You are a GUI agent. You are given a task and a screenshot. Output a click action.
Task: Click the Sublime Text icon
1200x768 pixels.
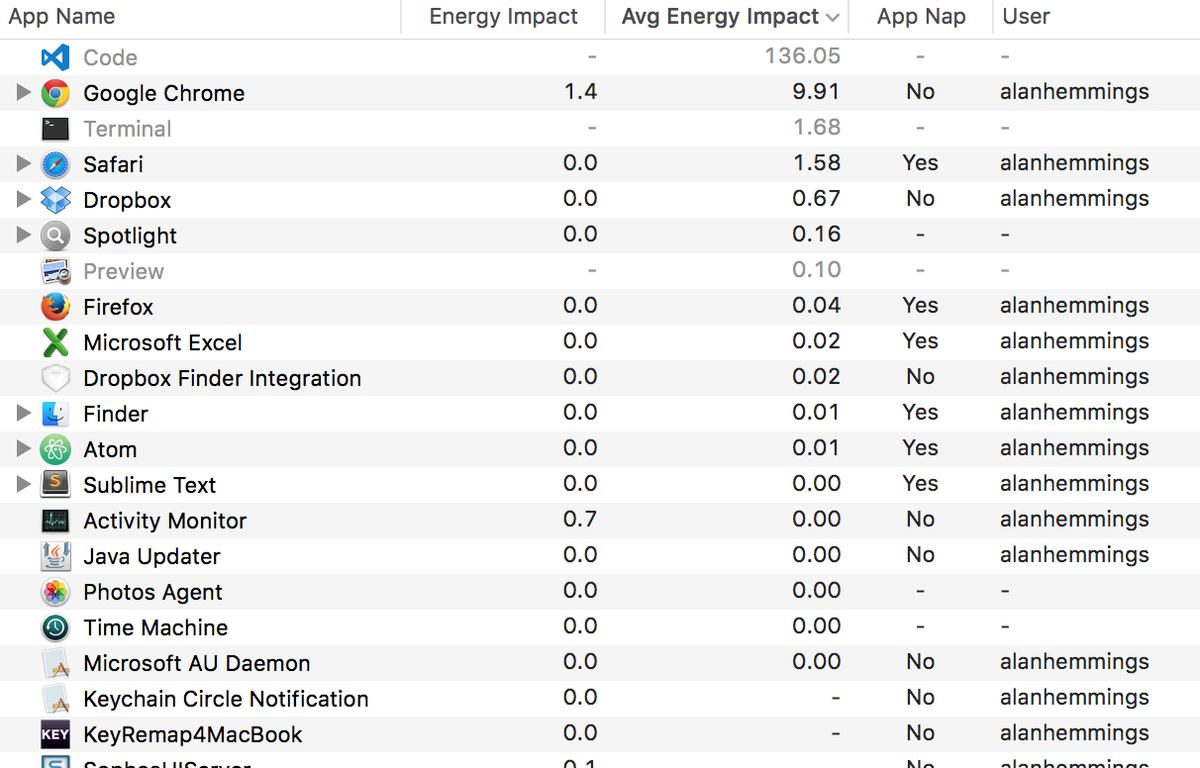pyautogui.click(x=55, y=485)
